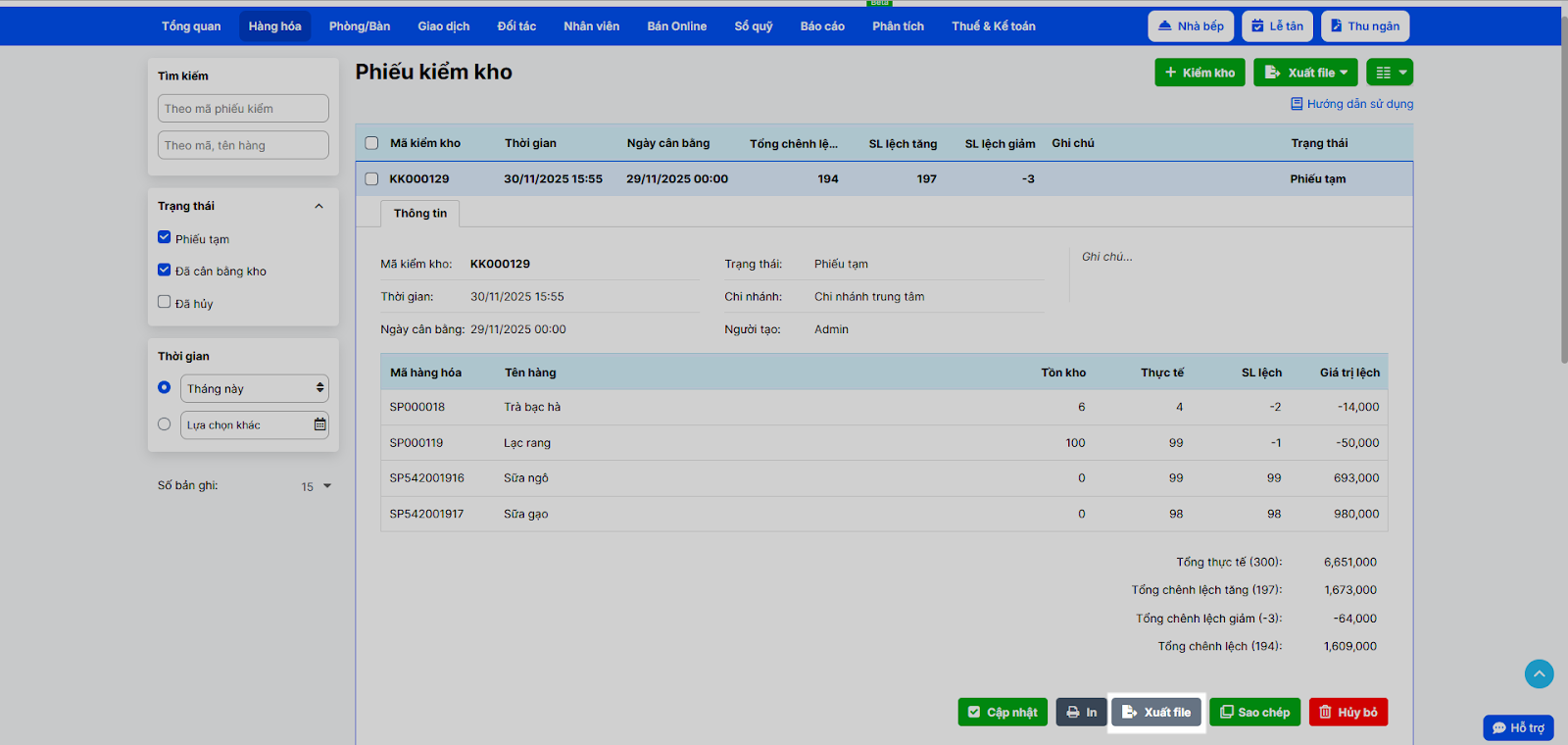
Task: Sort by the Ngày cân bằng column header
Action: [x=668, y=143]
